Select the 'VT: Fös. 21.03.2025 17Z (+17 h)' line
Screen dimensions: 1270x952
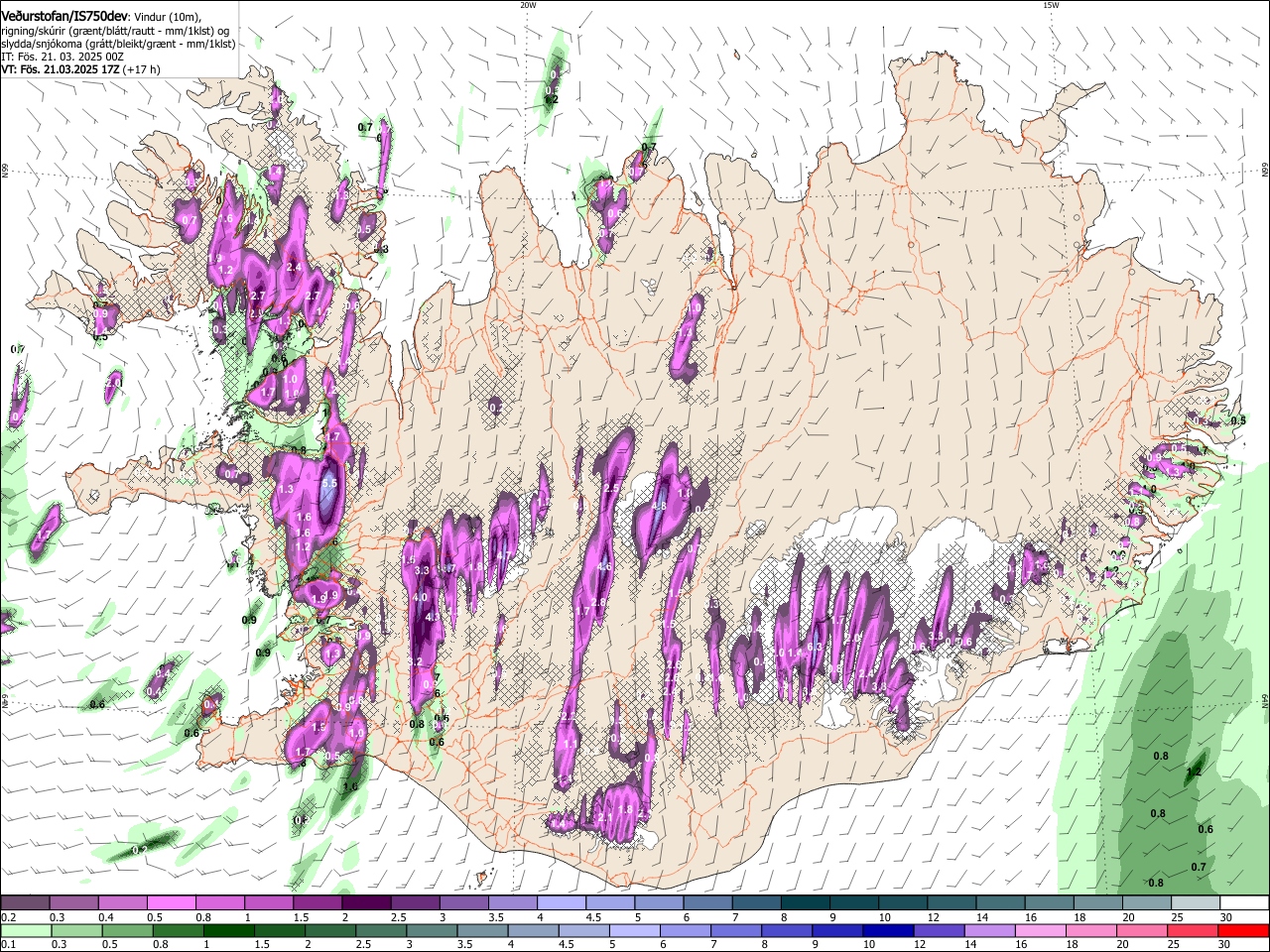[80, 69]
